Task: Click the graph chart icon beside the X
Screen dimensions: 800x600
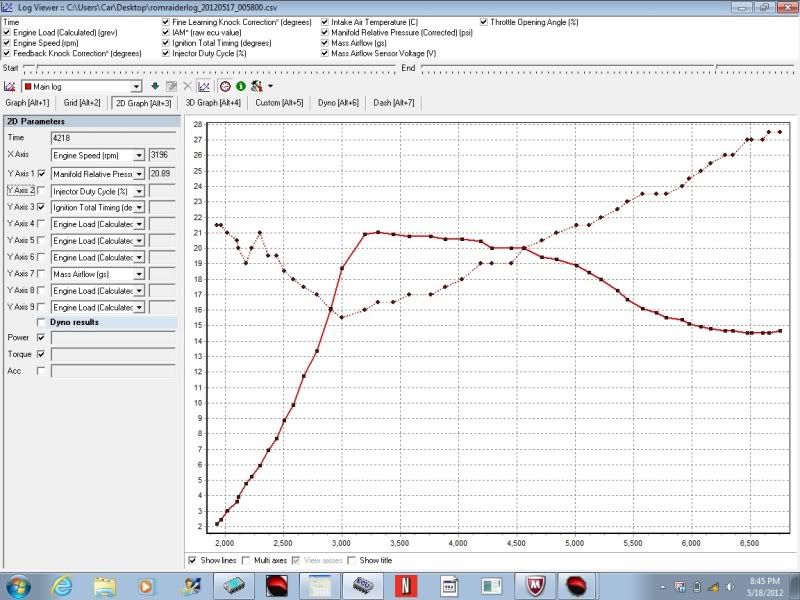Action: pos(204,86)
